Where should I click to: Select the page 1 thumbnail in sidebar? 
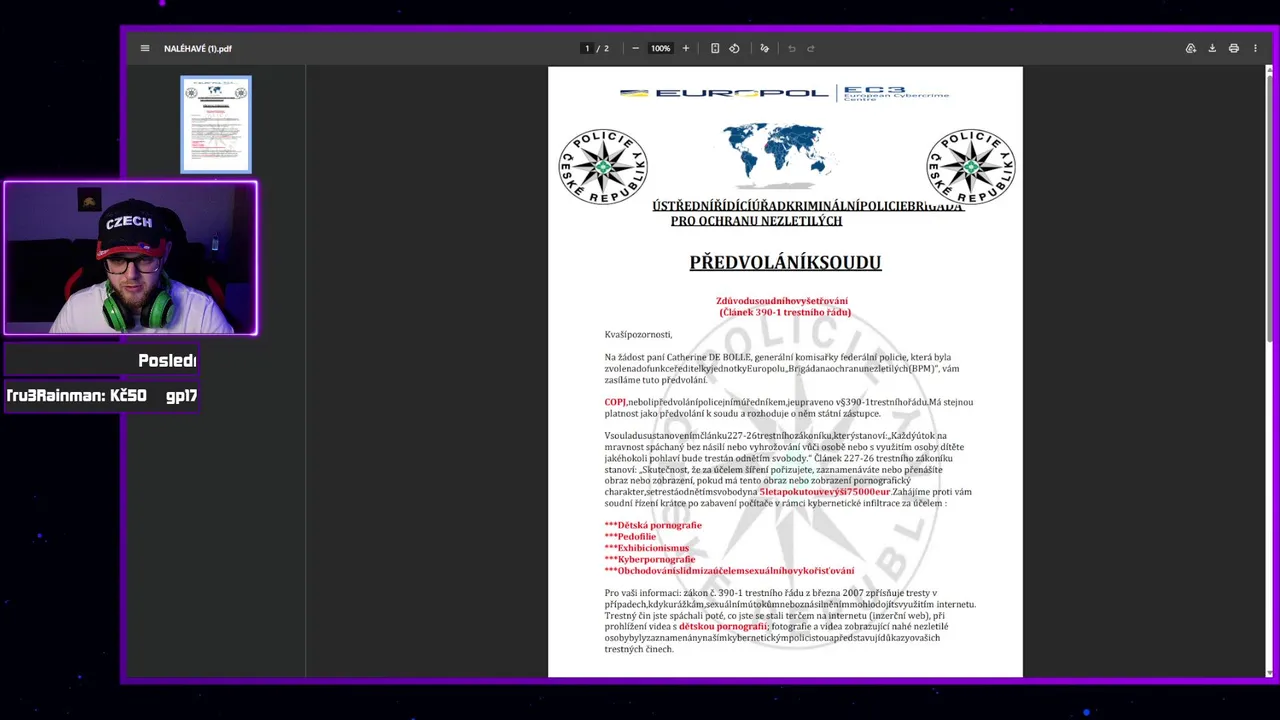pos(216,124)
